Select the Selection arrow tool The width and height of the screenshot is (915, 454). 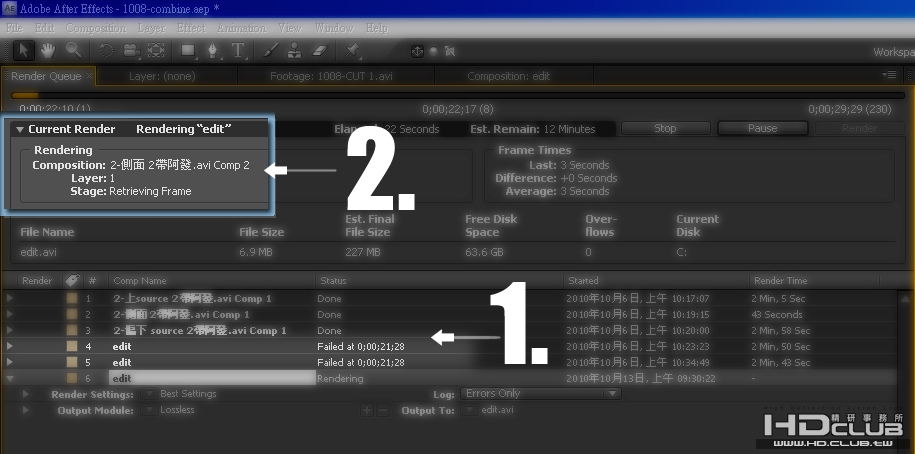point(23,51)
